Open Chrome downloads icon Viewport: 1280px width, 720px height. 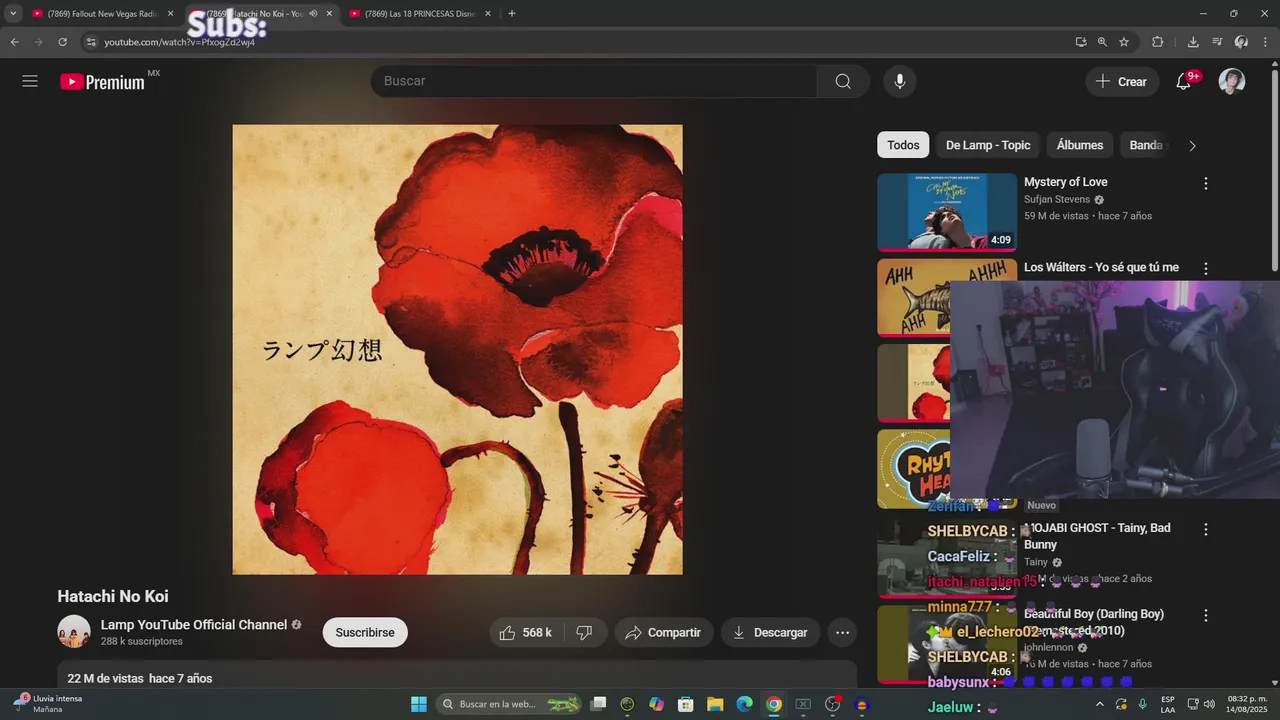coord(1193,42)
